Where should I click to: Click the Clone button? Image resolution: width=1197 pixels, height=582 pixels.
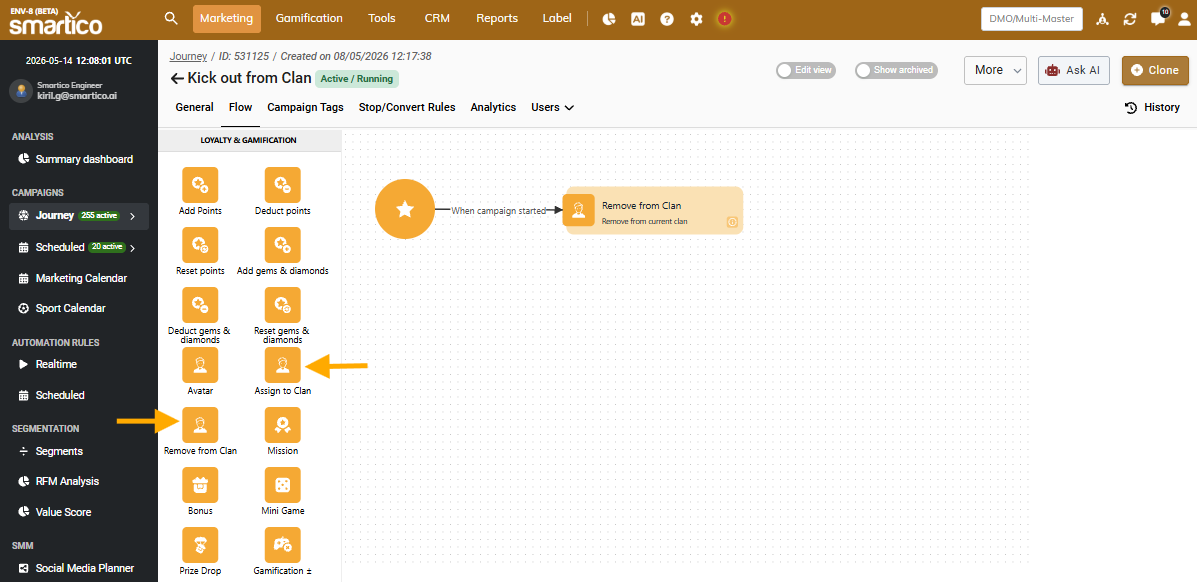(x=1155, y=70)
